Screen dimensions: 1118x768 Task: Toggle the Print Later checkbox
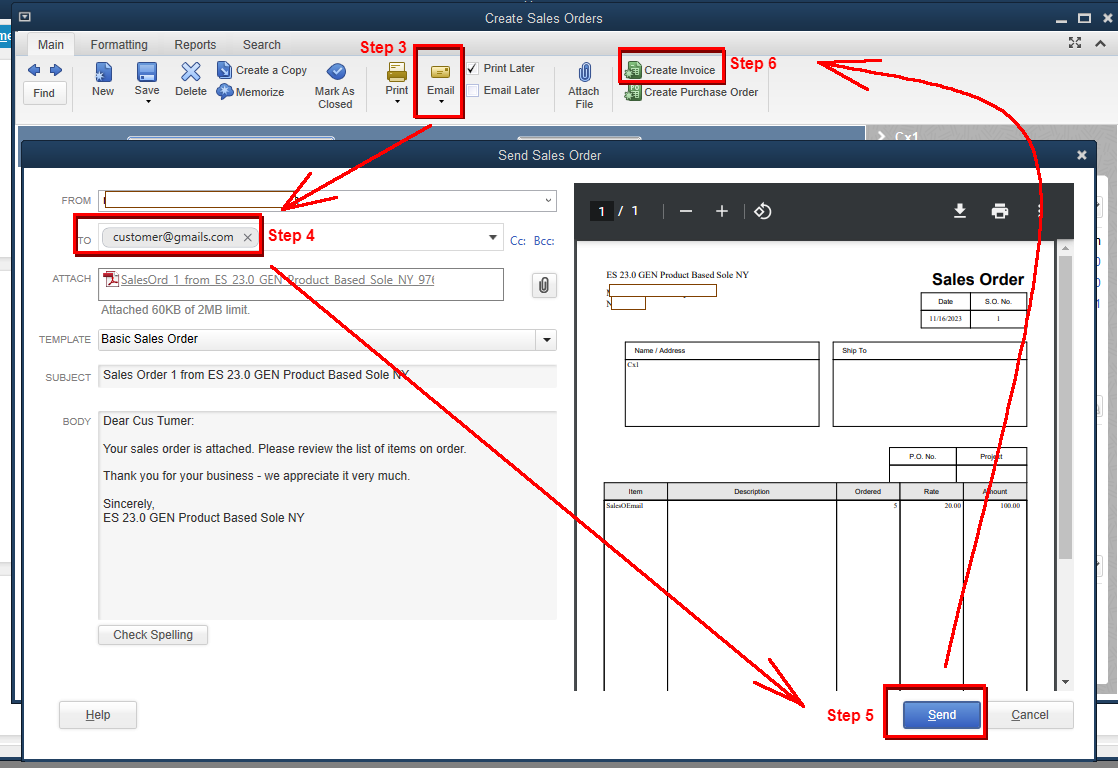[x=470, y=68]
